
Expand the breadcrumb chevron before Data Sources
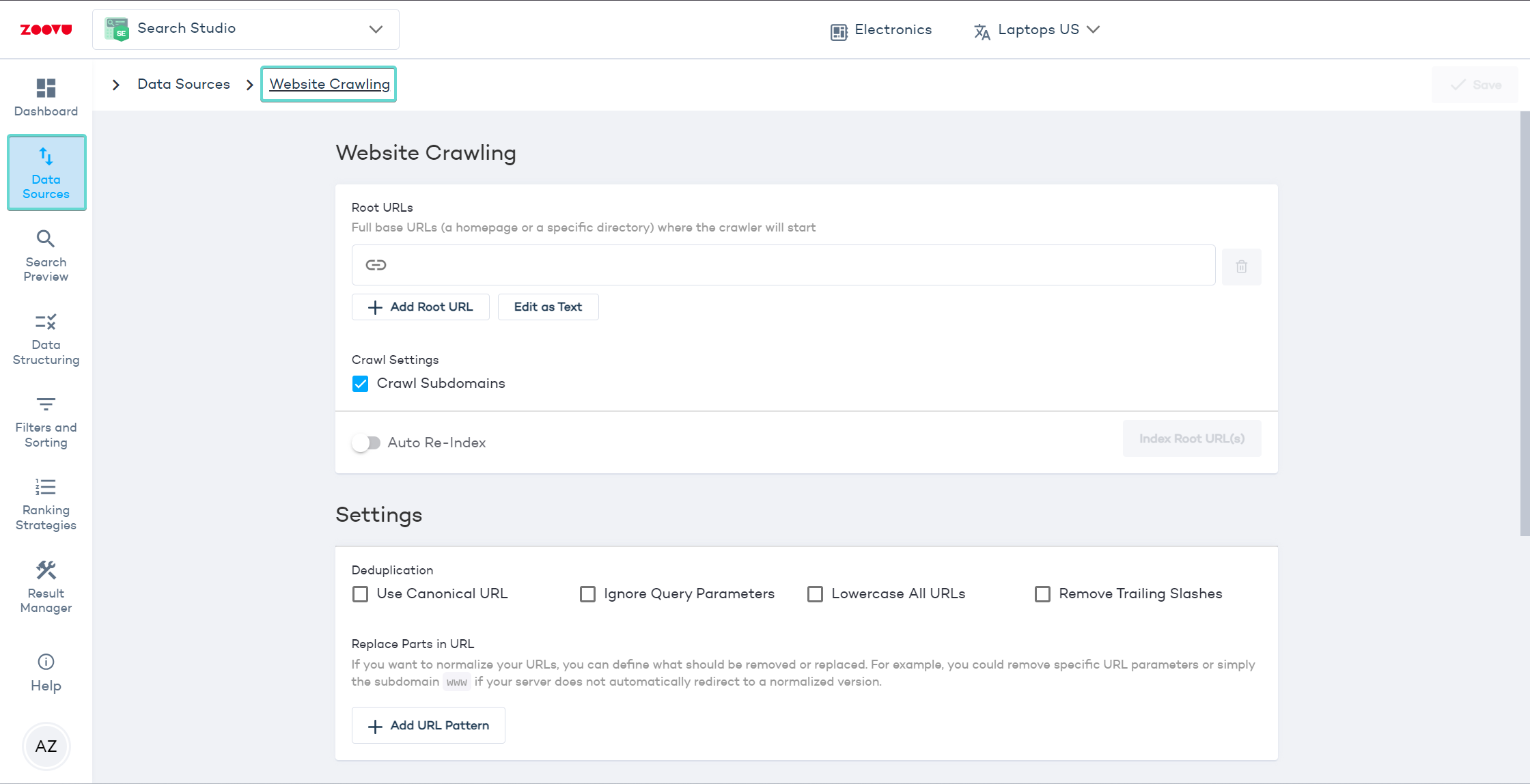tap(116, 85)
